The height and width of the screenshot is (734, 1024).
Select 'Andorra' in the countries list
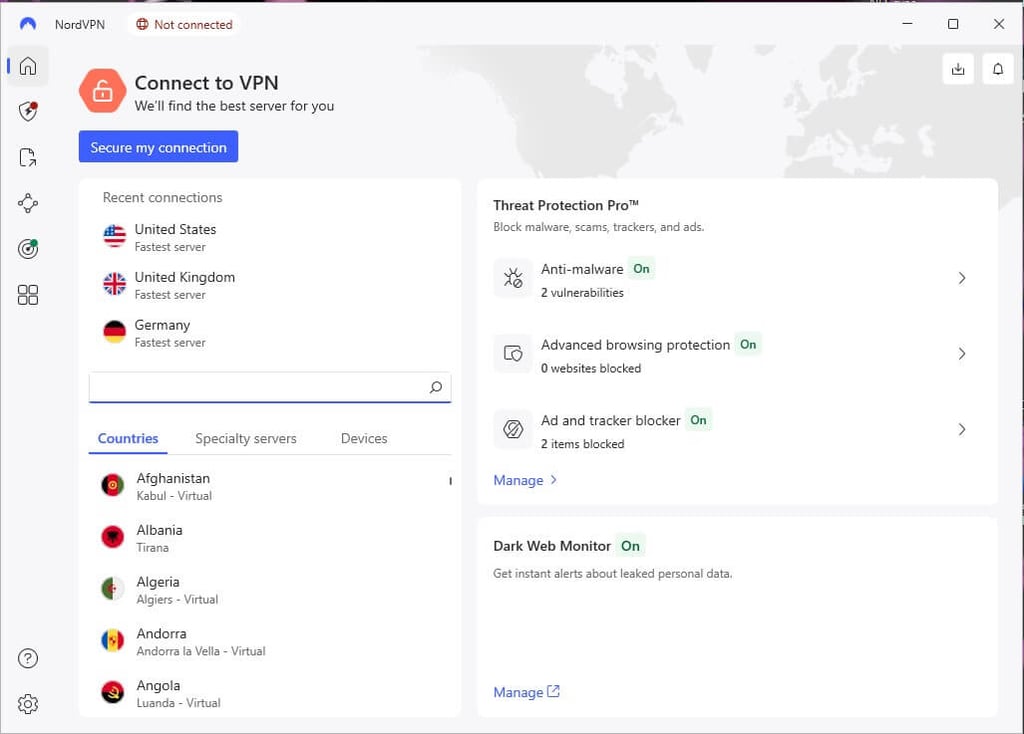point(161,633)
